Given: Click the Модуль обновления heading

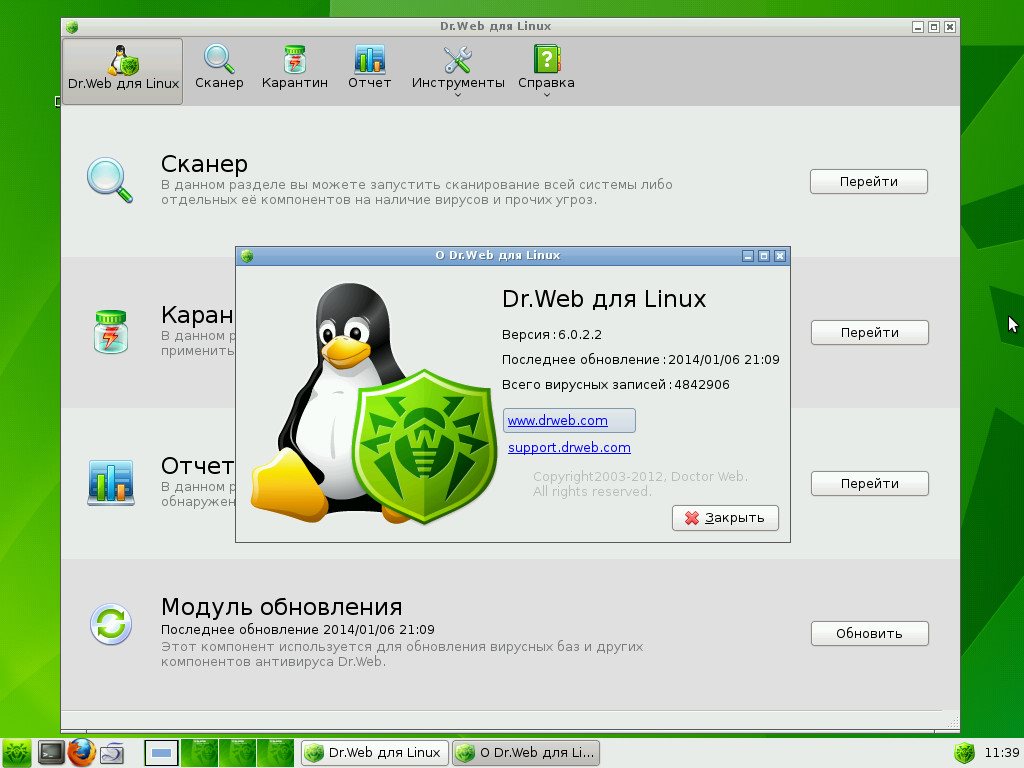Looking at the screenshot, I should tap(281, 607).
